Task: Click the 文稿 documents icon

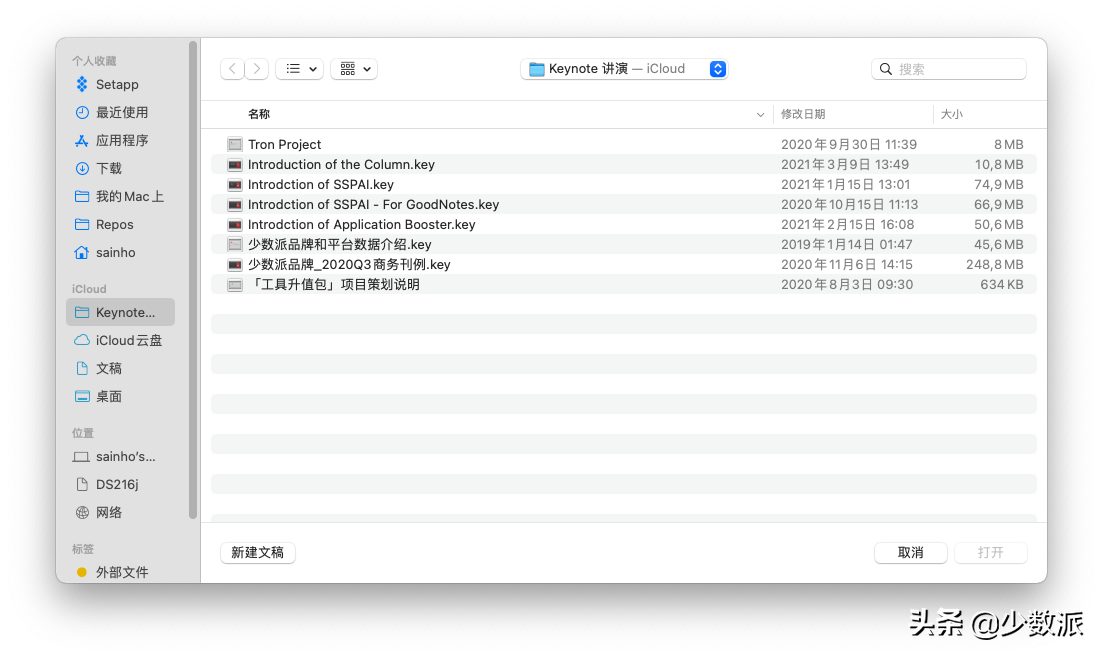Action: [82, 369]
